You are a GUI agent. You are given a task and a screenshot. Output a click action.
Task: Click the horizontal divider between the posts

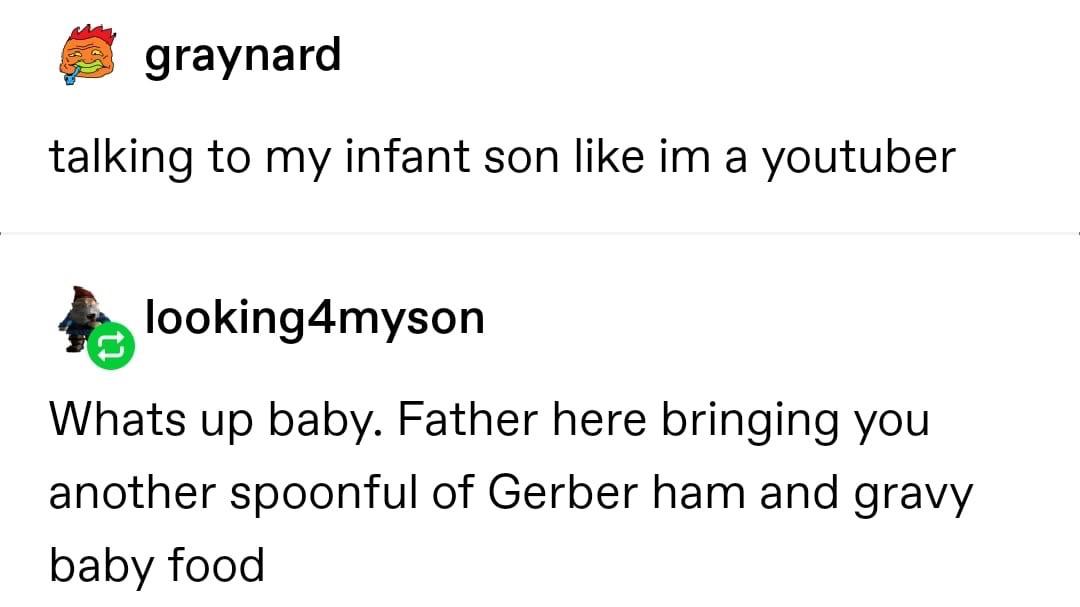(540, 233)
